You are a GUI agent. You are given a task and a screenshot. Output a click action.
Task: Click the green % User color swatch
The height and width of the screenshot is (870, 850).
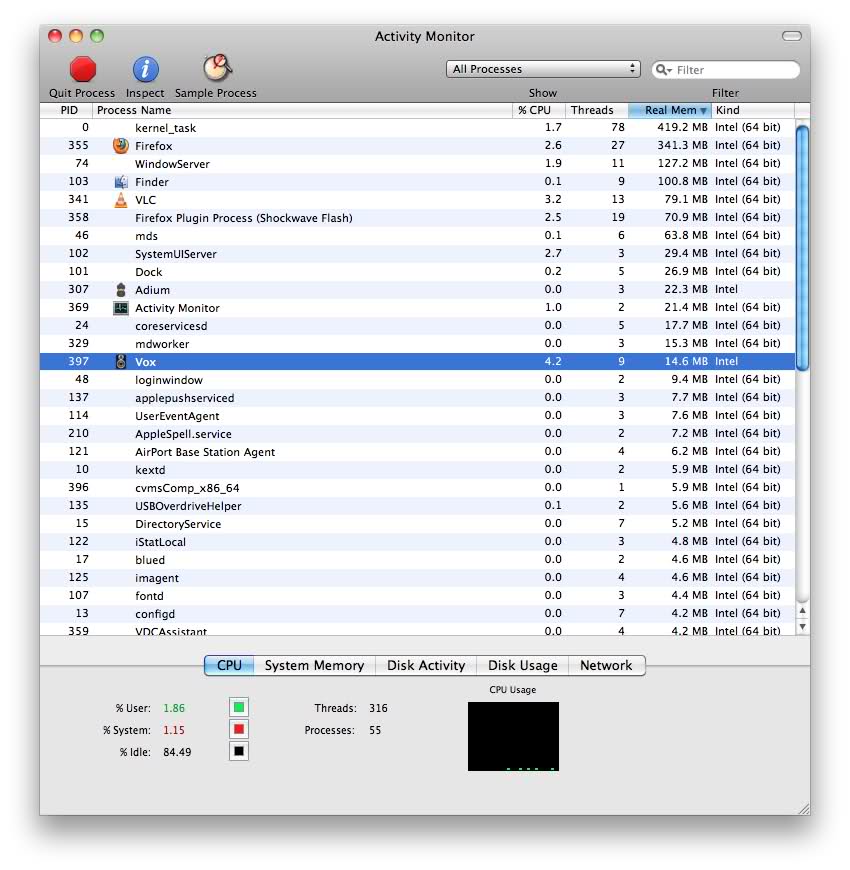[239, 707]
